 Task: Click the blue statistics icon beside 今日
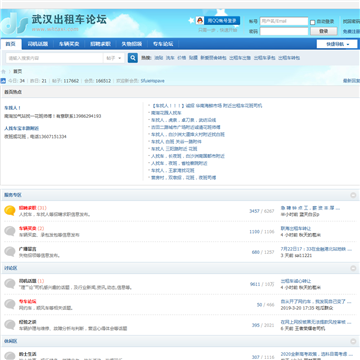click(x=3, y=81)
